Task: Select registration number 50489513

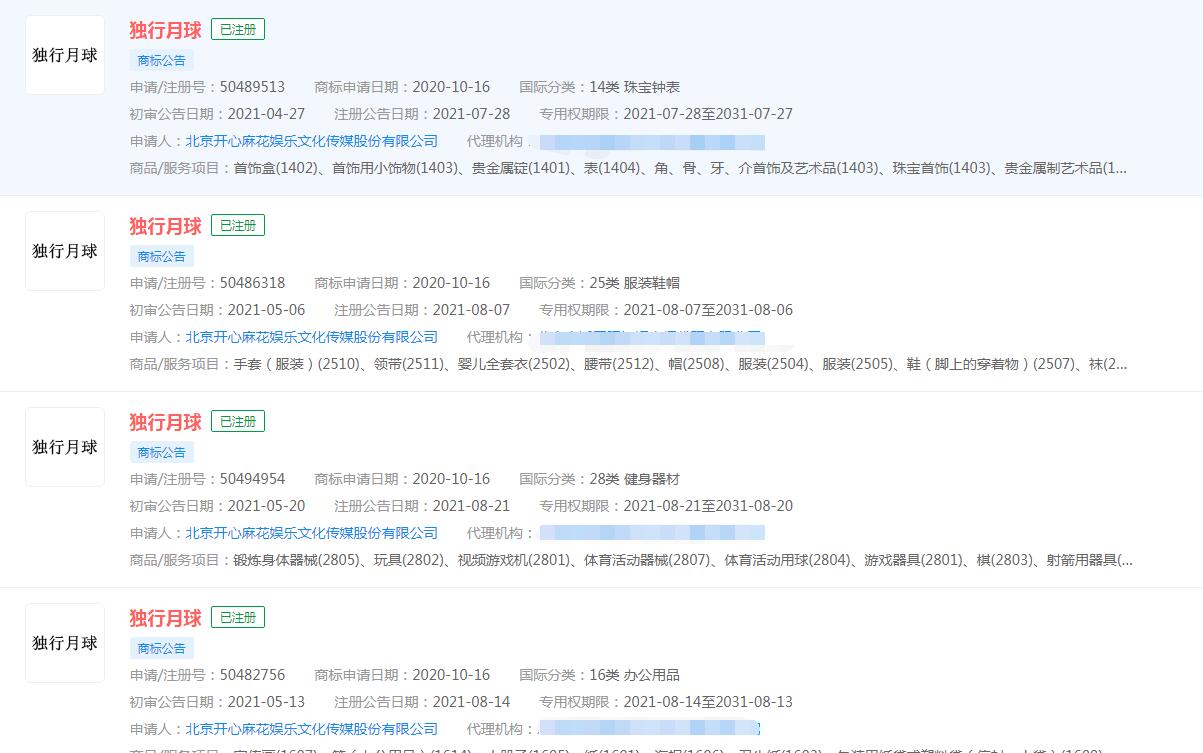Action: [252, 87]
